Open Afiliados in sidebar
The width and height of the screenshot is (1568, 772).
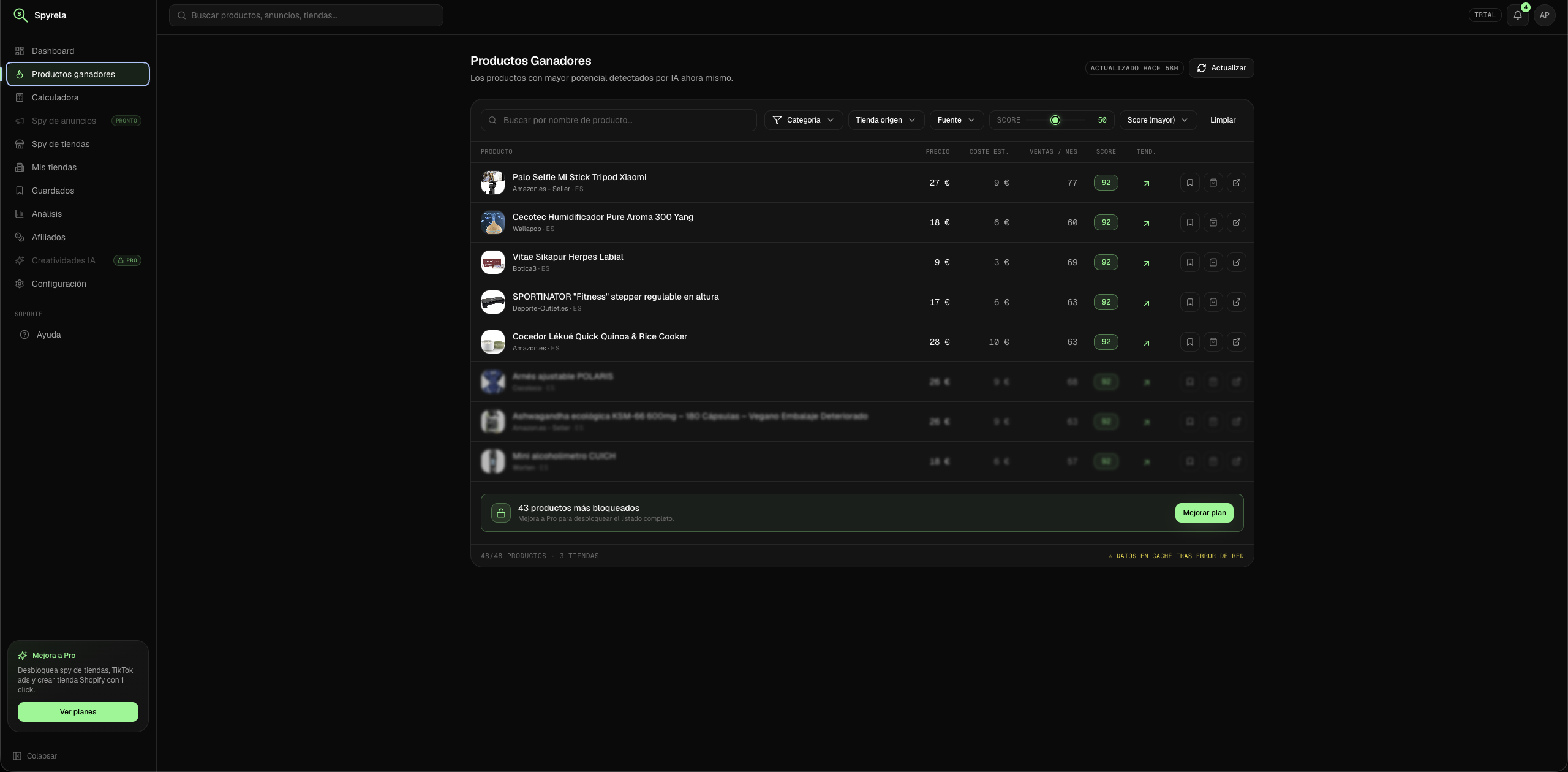point(78,237)
